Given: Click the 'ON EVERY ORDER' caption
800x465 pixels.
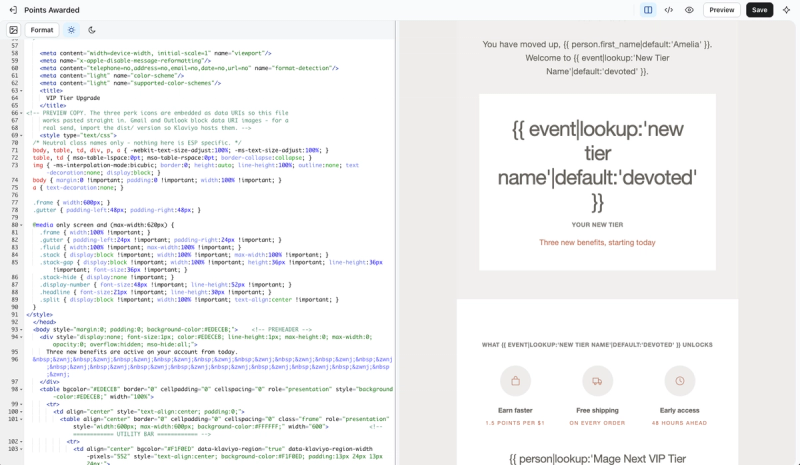Looking at the screenshot, I should click(x=597, y=423).
